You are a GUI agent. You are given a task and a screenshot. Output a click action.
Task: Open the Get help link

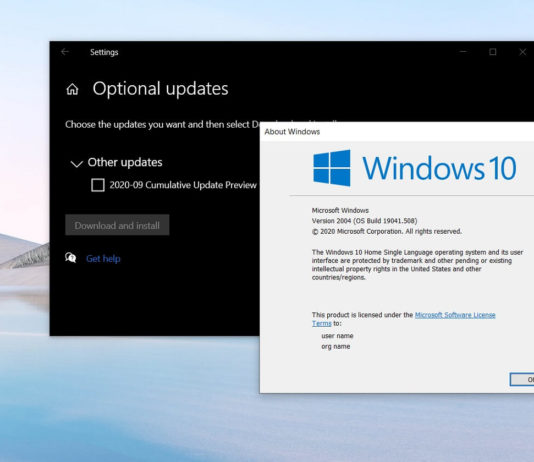103,259
